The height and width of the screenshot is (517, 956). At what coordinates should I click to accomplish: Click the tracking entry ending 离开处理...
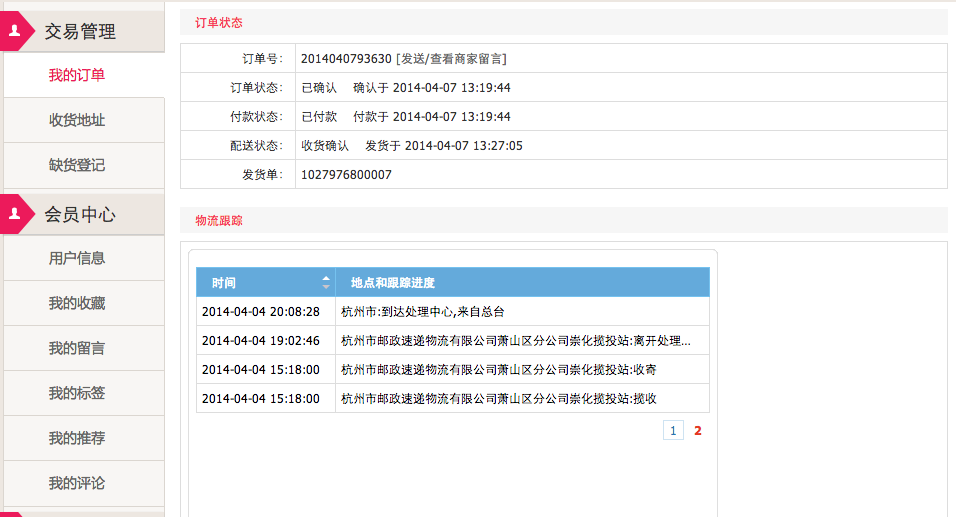(x=516, y=341)
